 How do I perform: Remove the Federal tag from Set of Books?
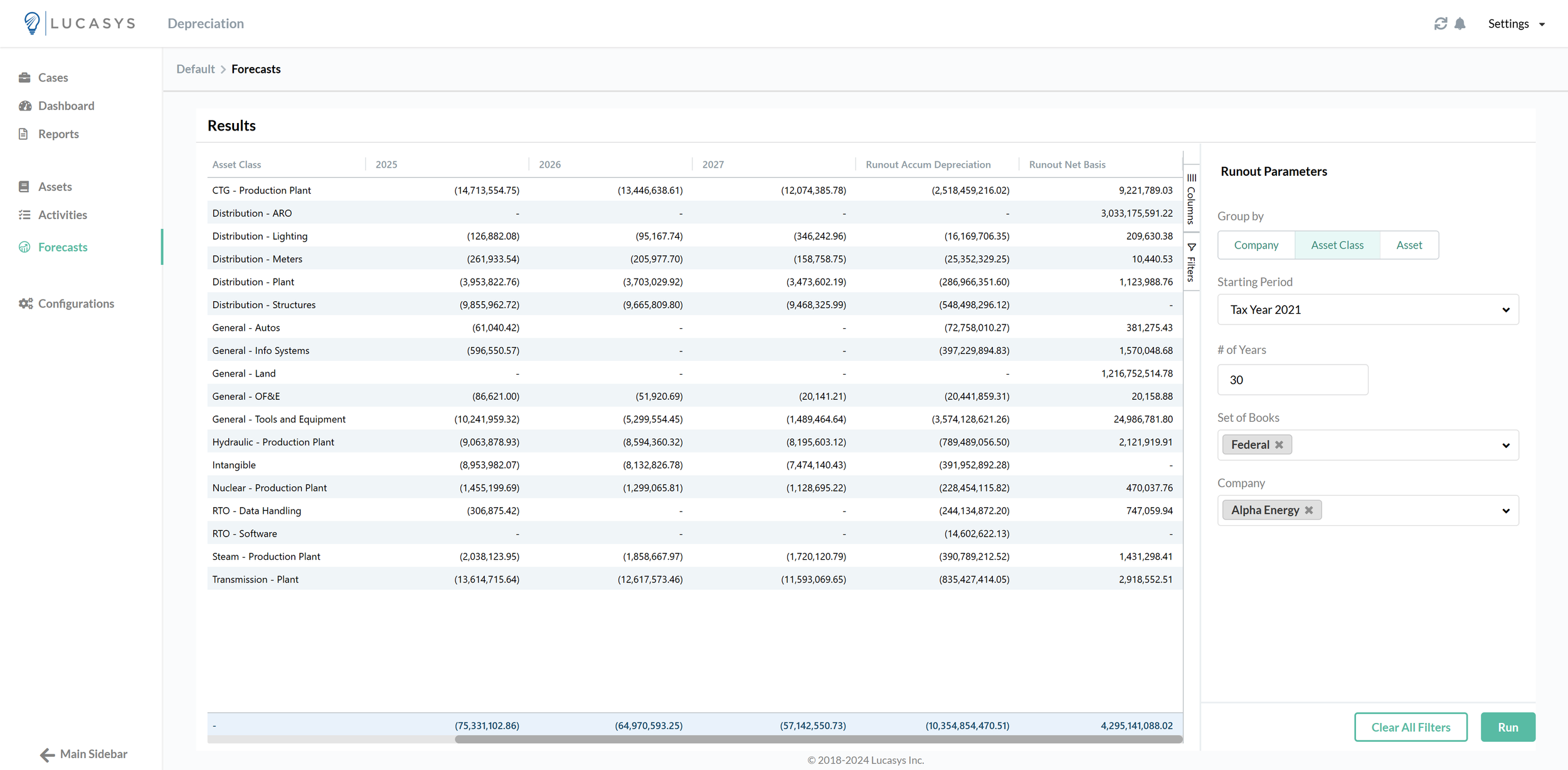1279,445
